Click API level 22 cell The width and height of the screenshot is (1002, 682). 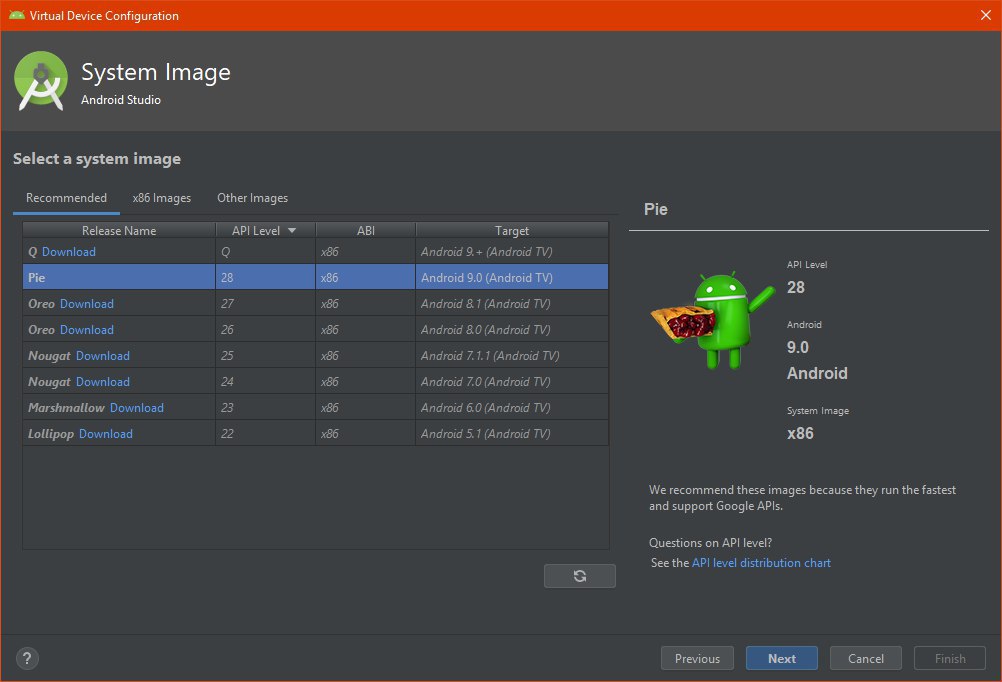coord(266,434)
